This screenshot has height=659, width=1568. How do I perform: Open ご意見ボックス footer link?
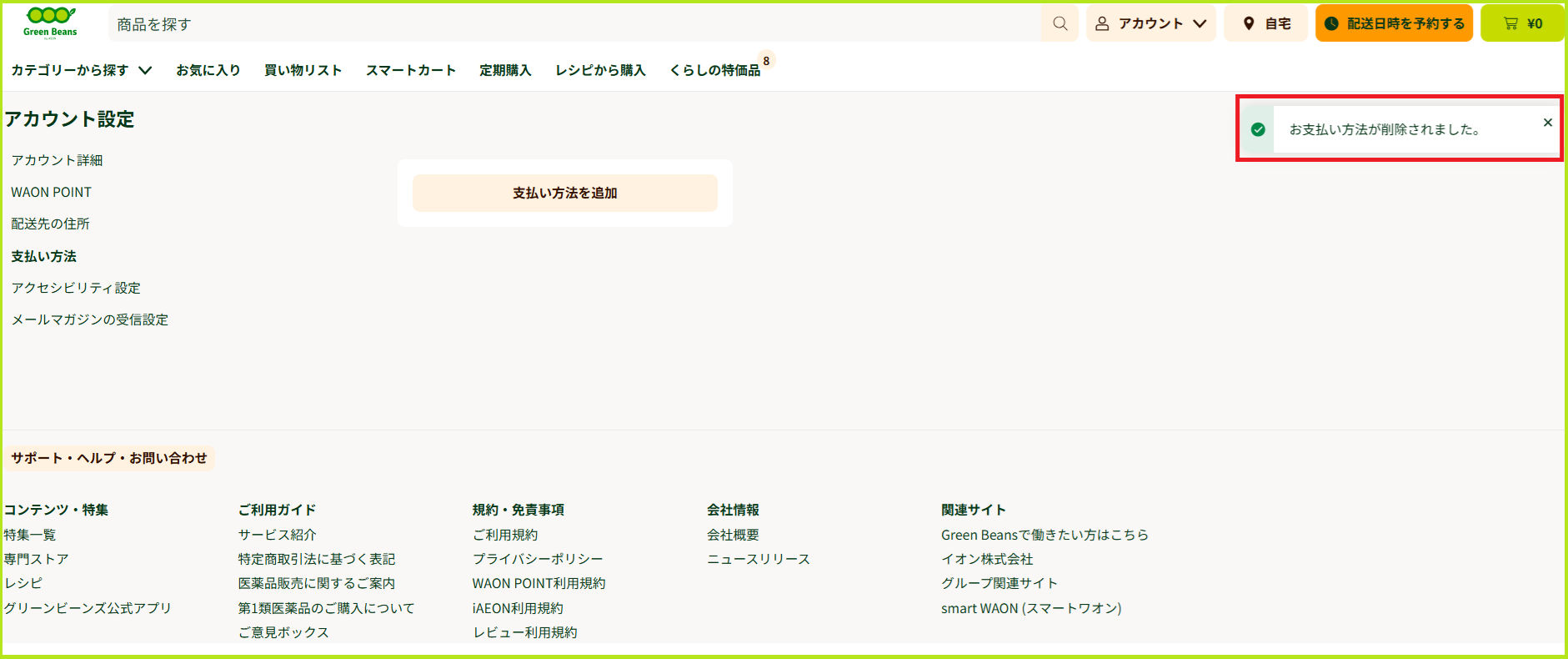coord(283,632)
